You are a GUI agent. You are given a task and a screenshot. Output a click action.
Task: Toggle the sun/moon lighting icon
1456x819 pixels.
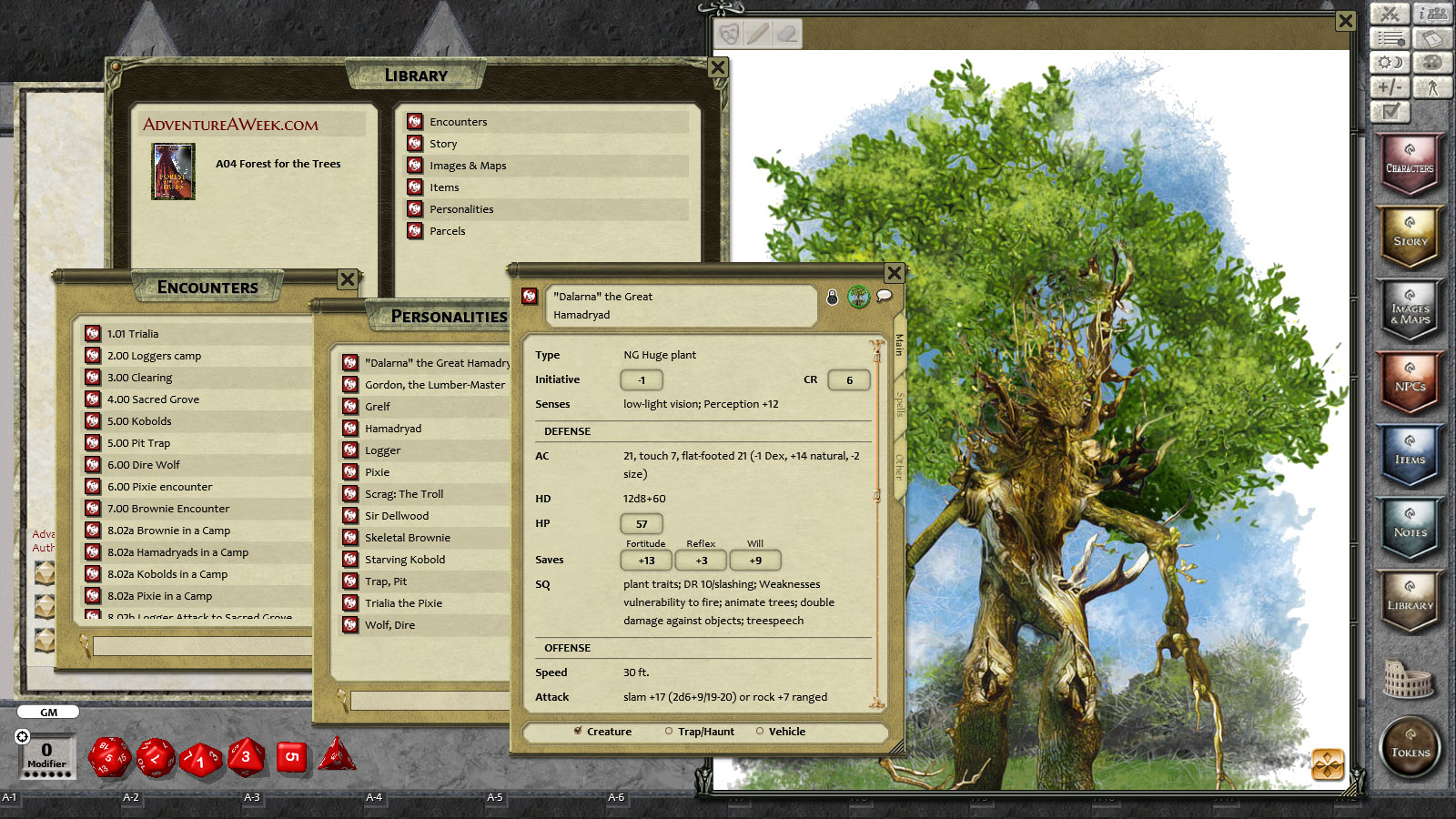(x=1390, y=62)
